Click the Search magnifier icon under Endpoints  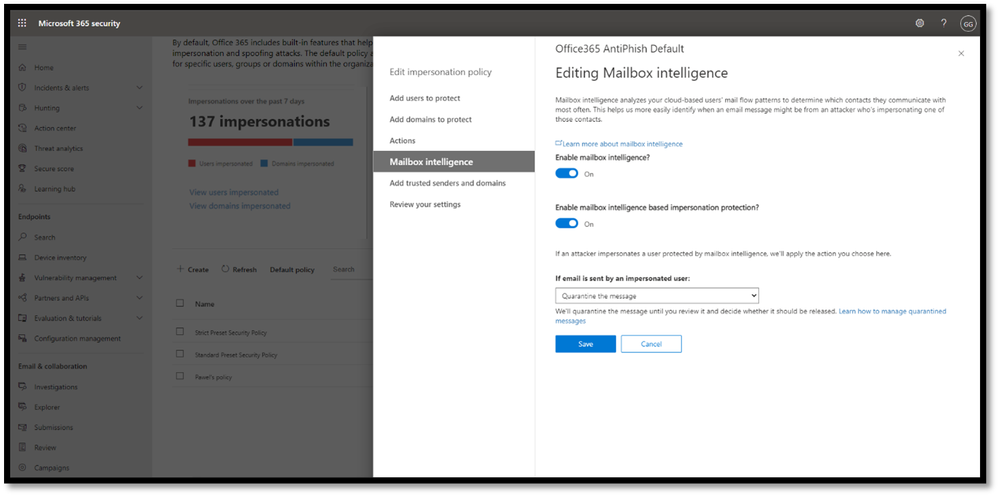[22, 237]
